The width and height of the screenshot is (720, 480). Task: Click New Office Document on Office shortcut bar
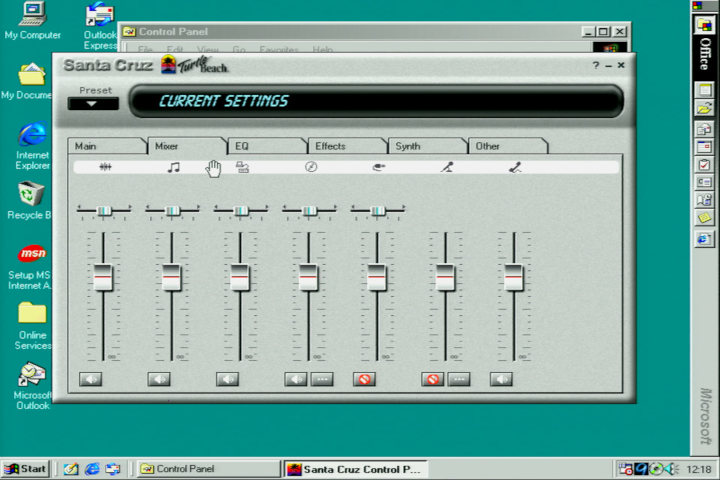pyautogui.click(x=705, y=89)
